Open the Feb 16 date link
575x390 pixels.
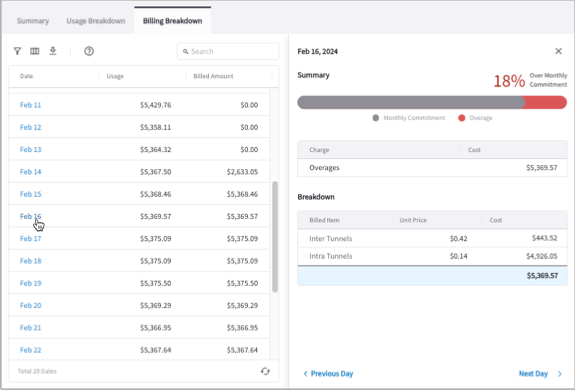pyautogui.click(x=30, y=216)
